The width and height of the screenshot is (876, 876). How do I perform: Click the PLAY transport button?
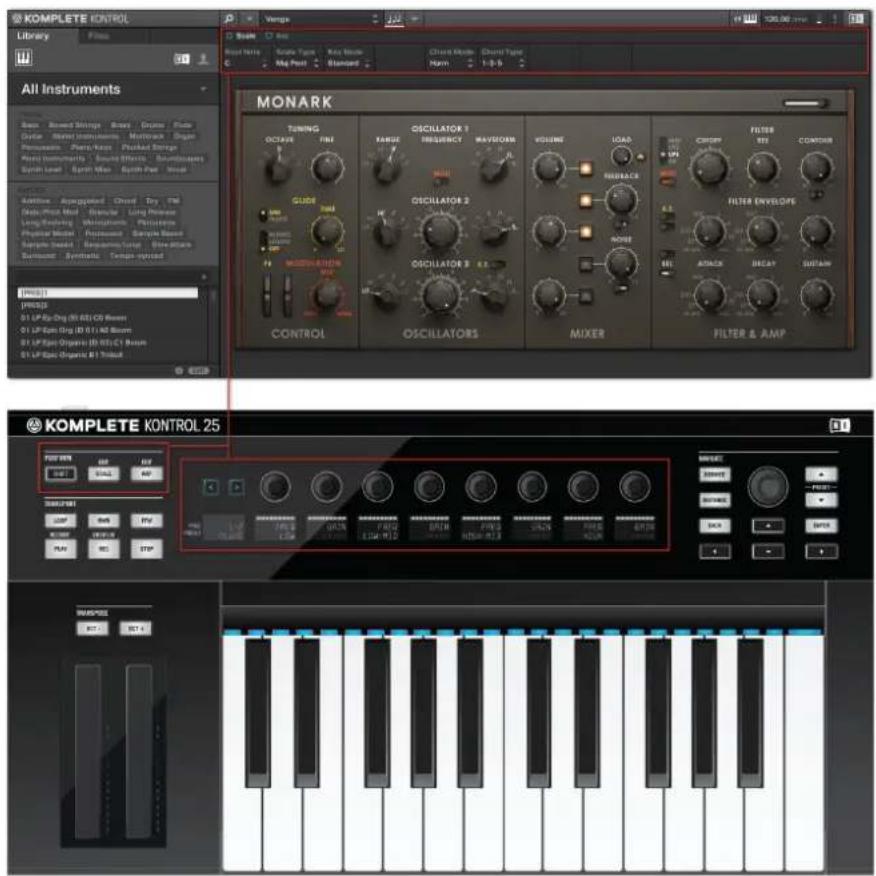(60, 549)
